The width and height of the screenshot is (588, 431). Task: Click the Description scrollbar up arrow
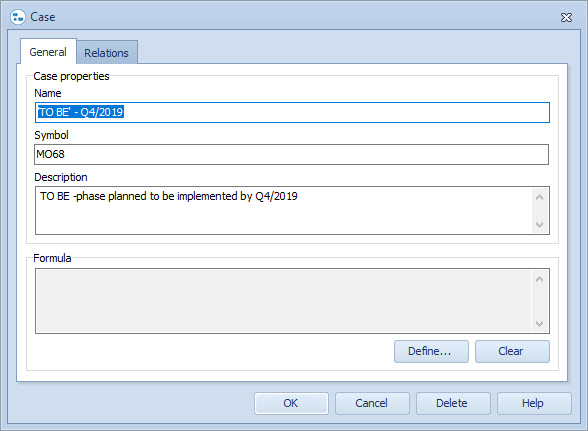click(540, 197)
